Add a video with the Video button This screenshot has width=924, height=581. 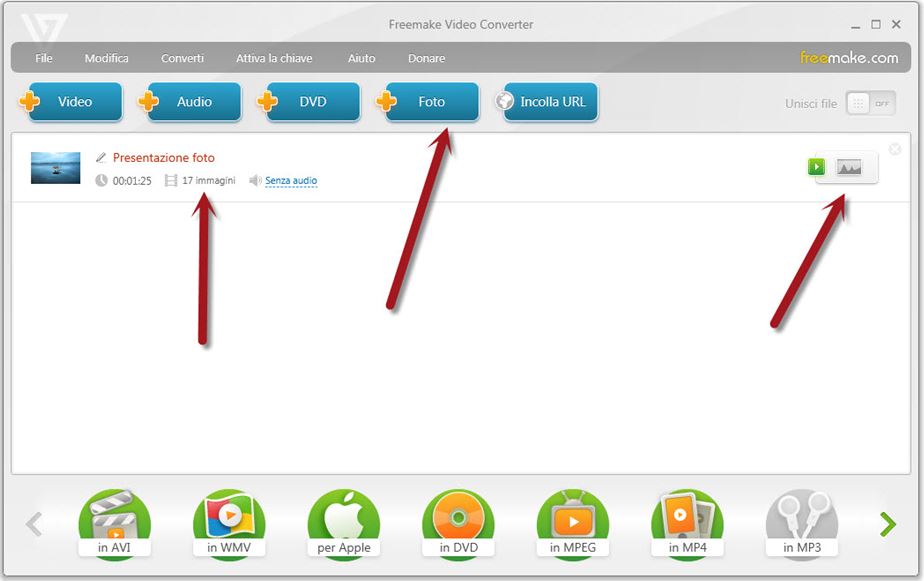pyautogui.click(x=71, y=102)
